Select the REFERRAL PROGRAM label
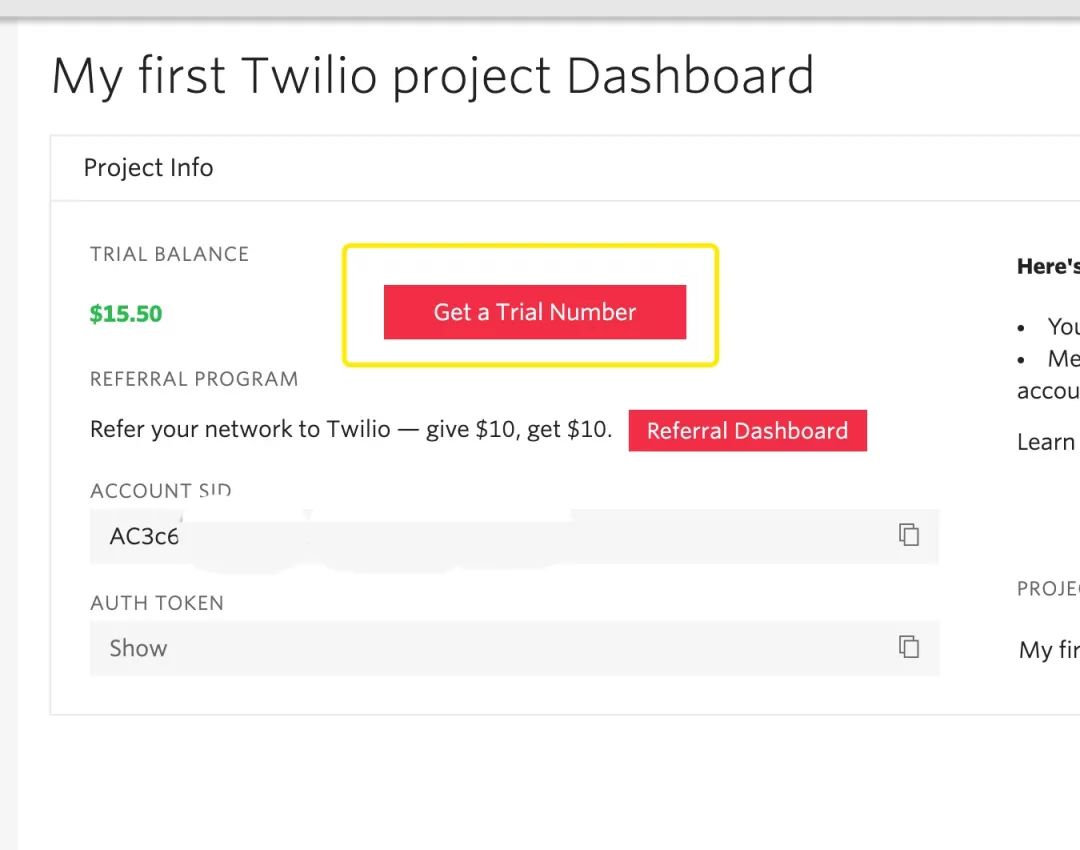Screen dimensions: 1080x850 tap(194, 379)
